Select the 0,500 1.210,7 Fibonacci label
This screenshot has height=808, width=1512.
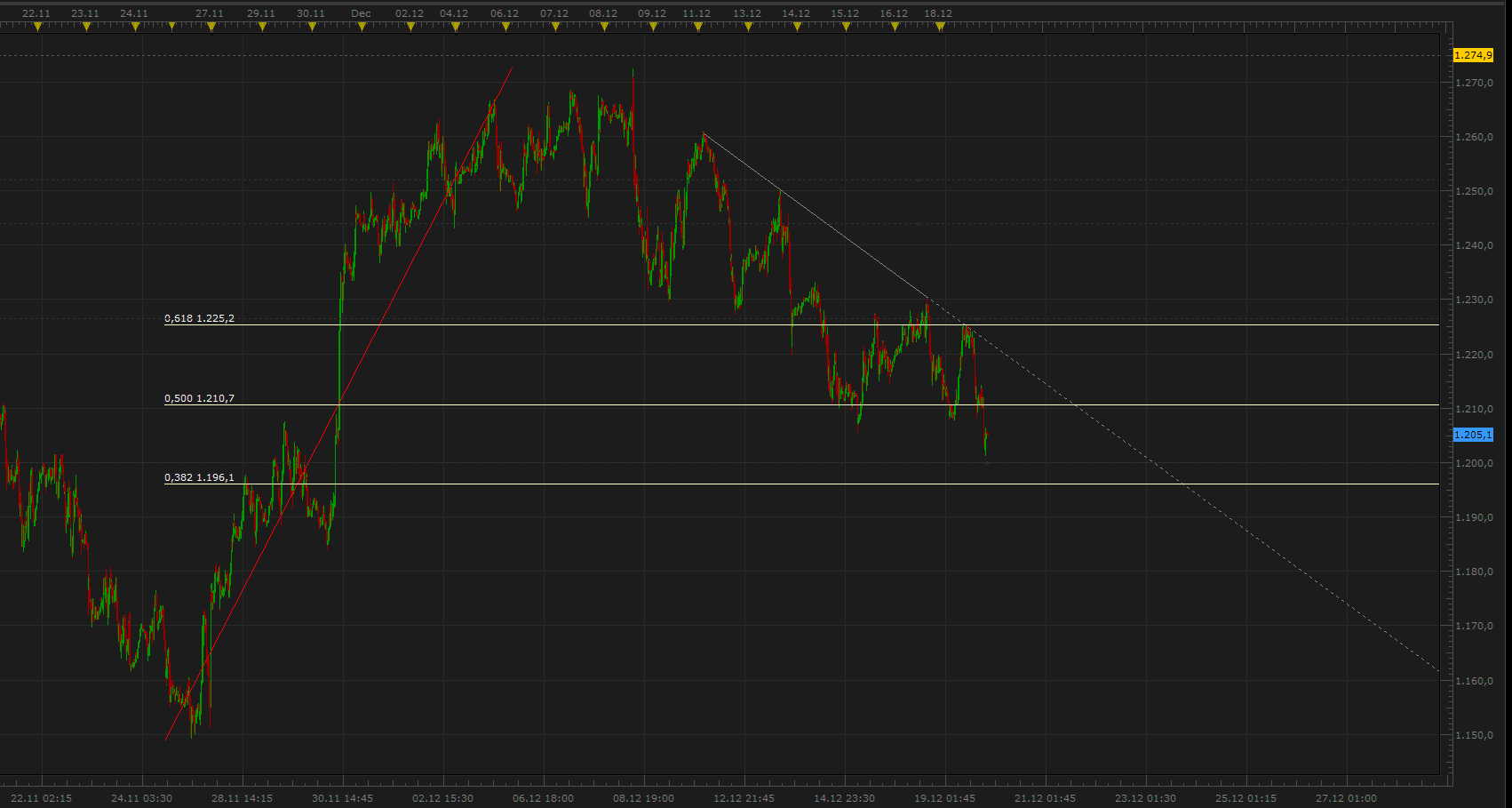[199, 398]
